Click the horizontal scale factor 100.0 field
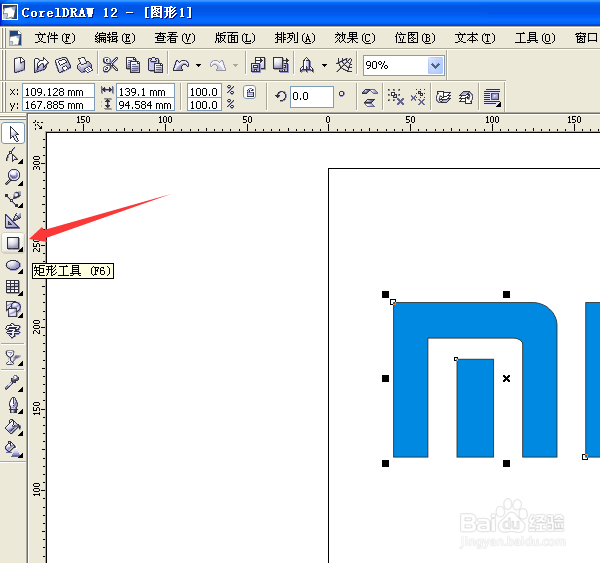600x563 pixels. pyautogui.click(x=204, y=92)
